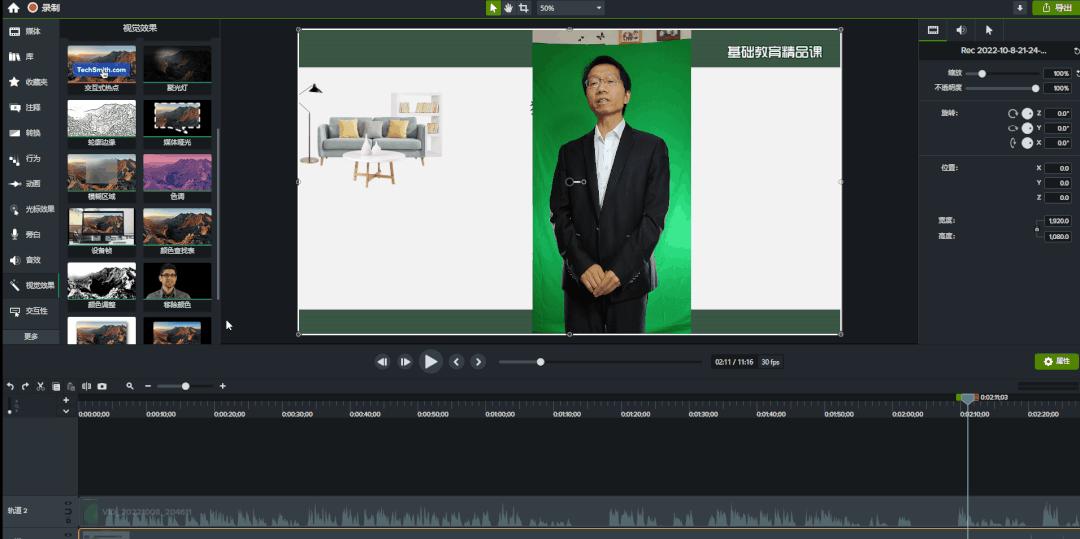This screenshot has width=1080, height=539.
Task: Open the 转换 transitions tab
Action: click(x=30, y=133)
